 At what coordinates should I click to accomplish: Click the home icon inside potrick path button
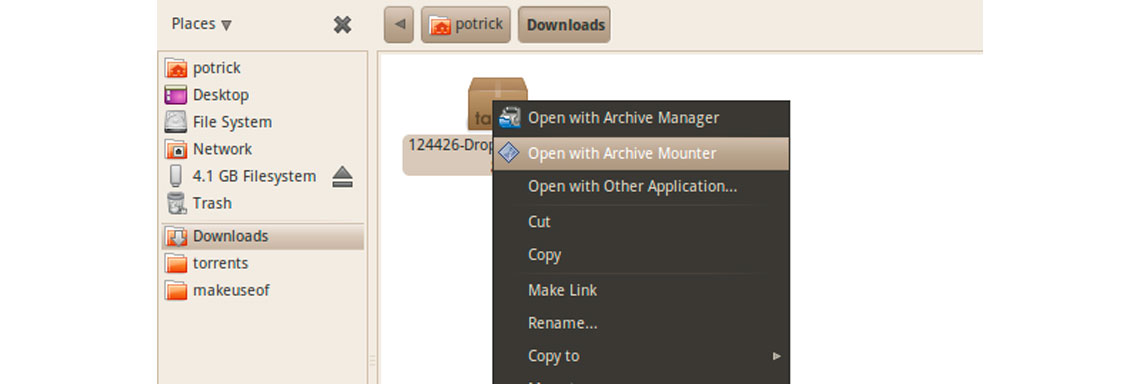(440, 25)
